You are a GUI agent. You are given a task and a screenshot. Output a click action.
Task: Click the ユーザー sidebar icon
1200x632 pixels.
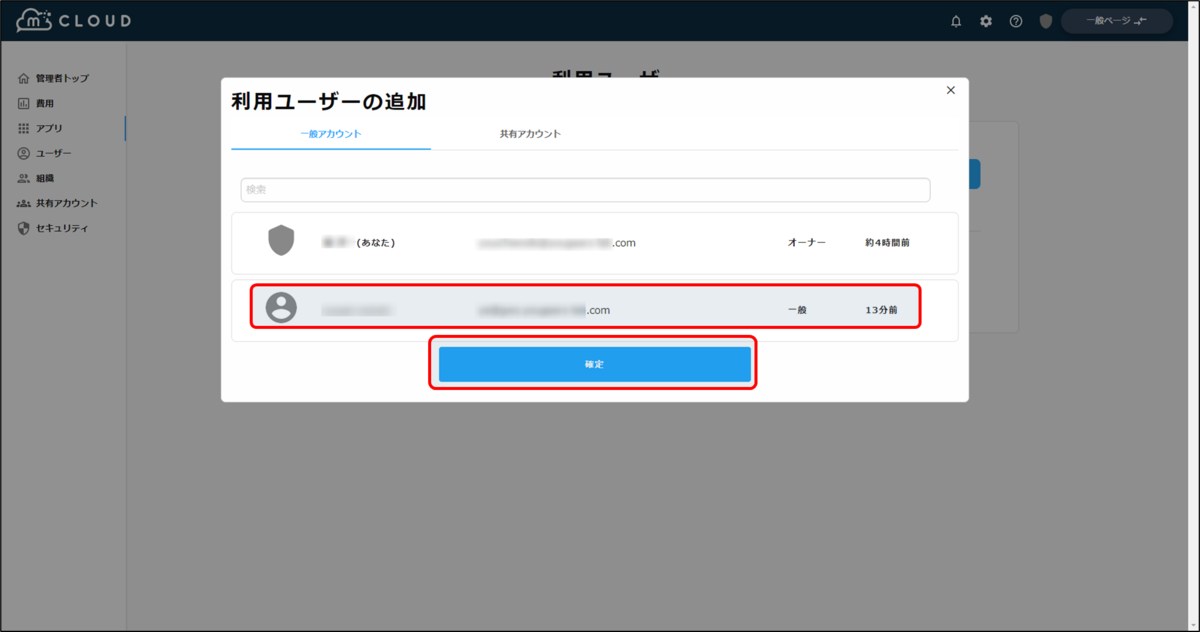pos(22,152)
